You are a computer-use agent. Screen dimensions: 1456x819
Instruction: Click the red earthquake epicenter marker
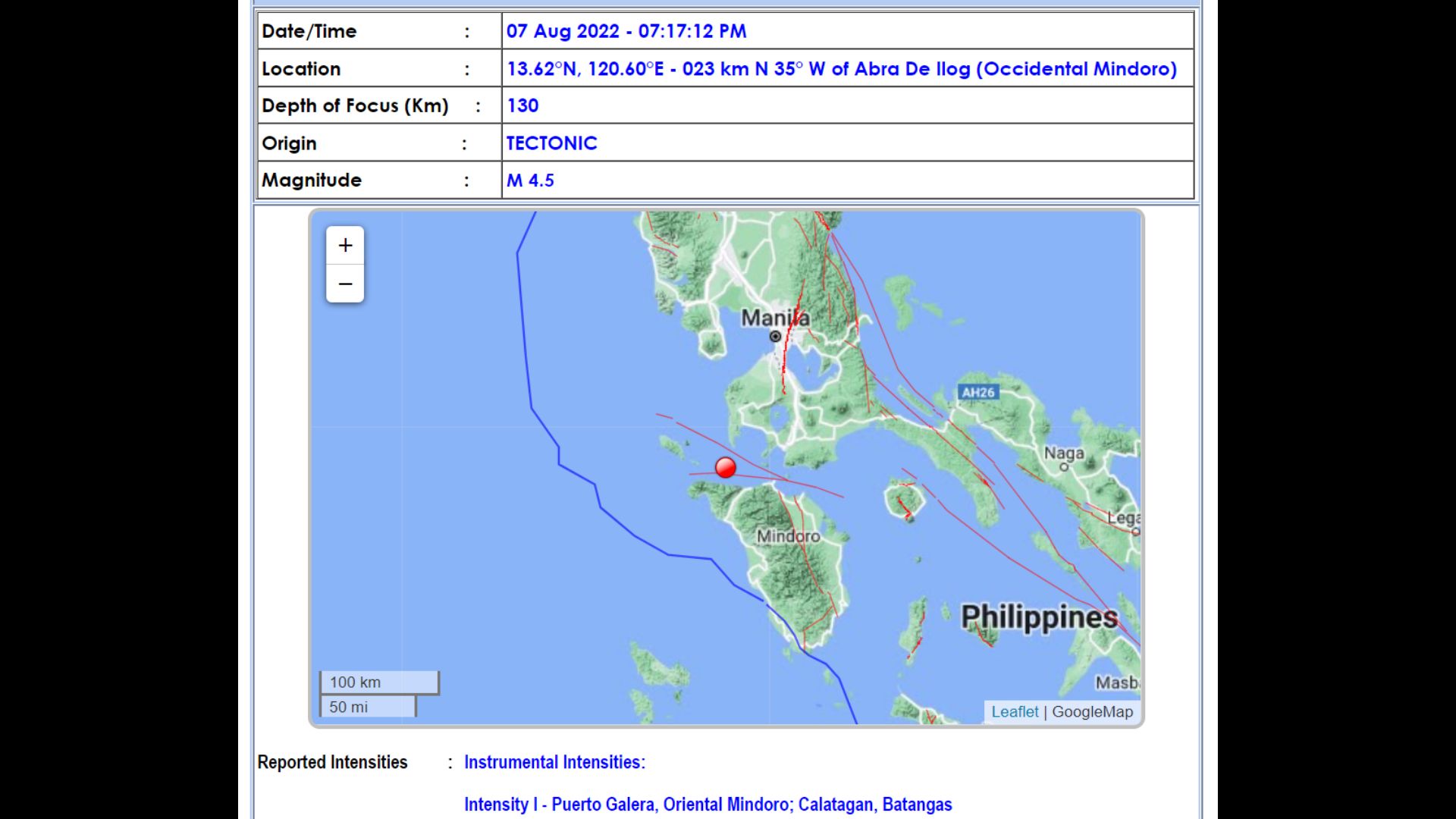tap(726, 467)
